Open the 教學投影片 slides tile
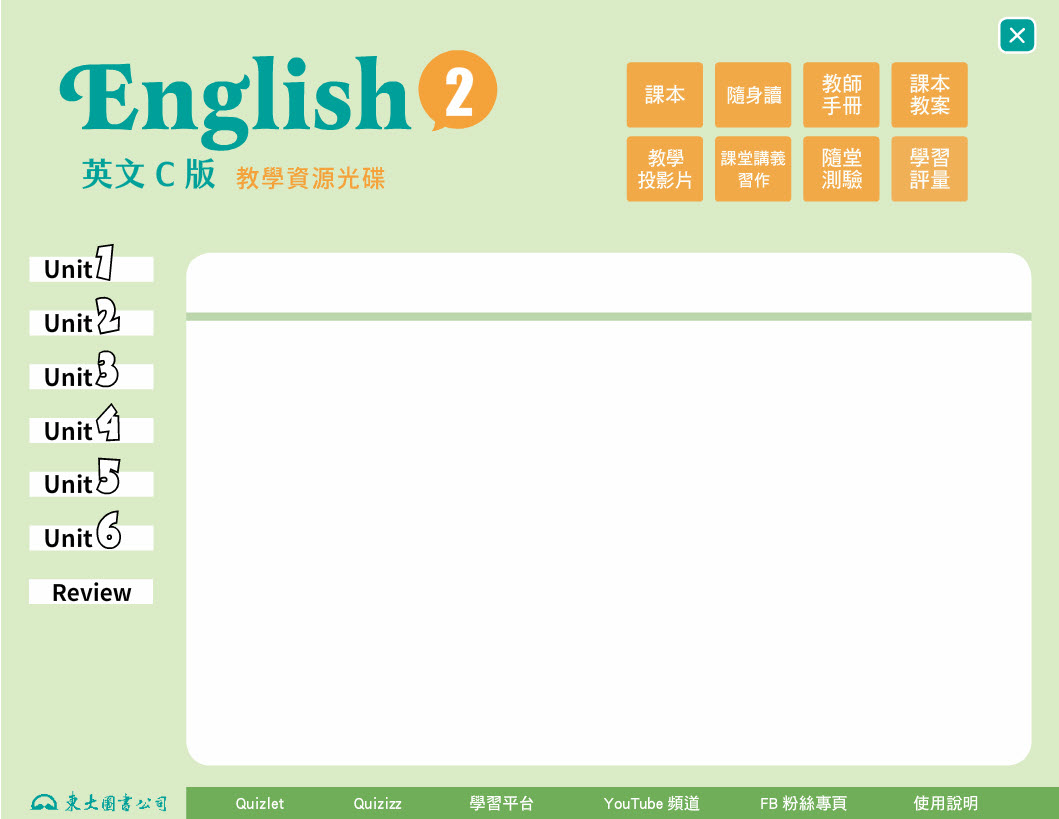1059x819 pixels. pyautogui.click(x=664, y=169)
